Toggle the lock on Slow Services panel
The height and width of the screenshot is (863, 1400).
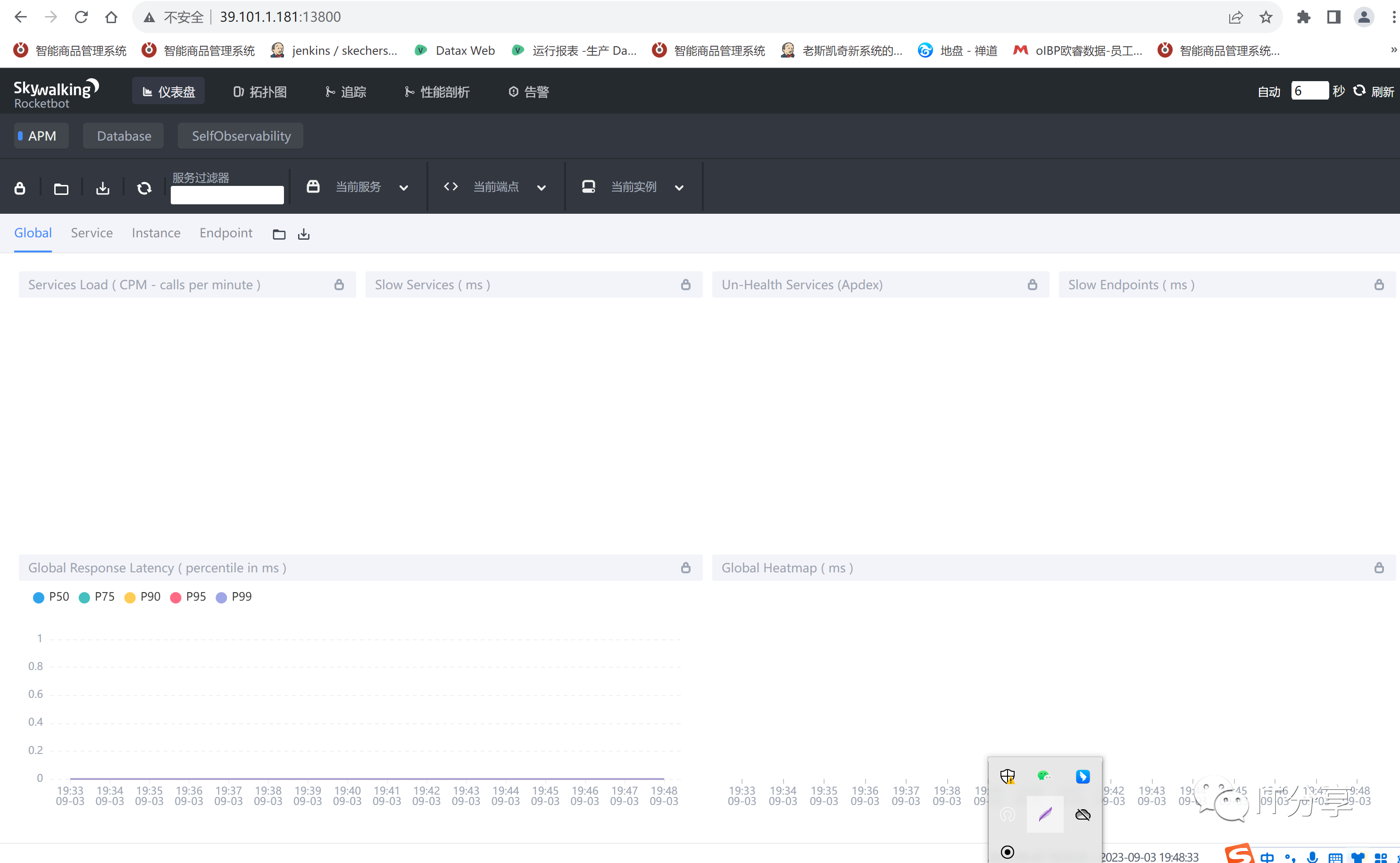(685, 284)
